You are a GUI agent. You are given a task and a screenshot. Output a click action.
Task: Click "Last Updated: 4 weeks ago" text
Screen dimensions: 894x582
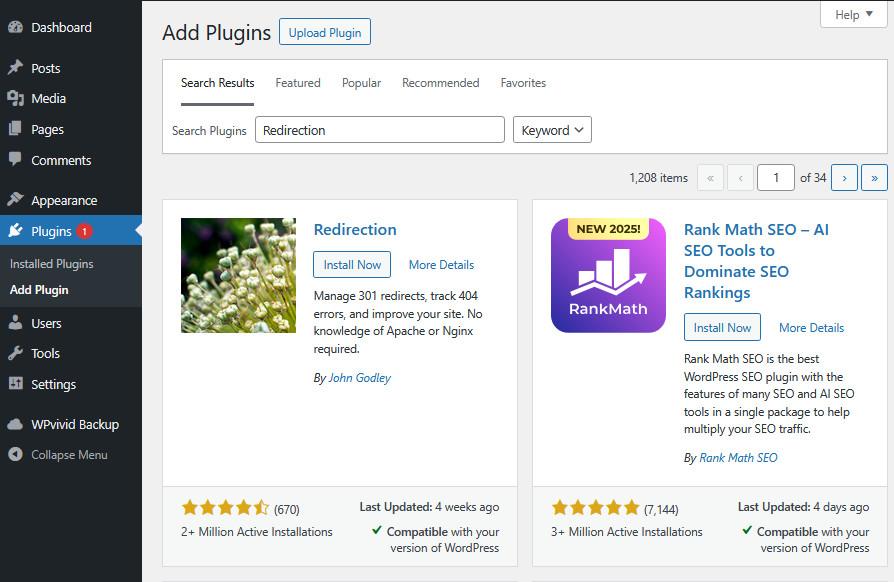click(x=429, y=507)
